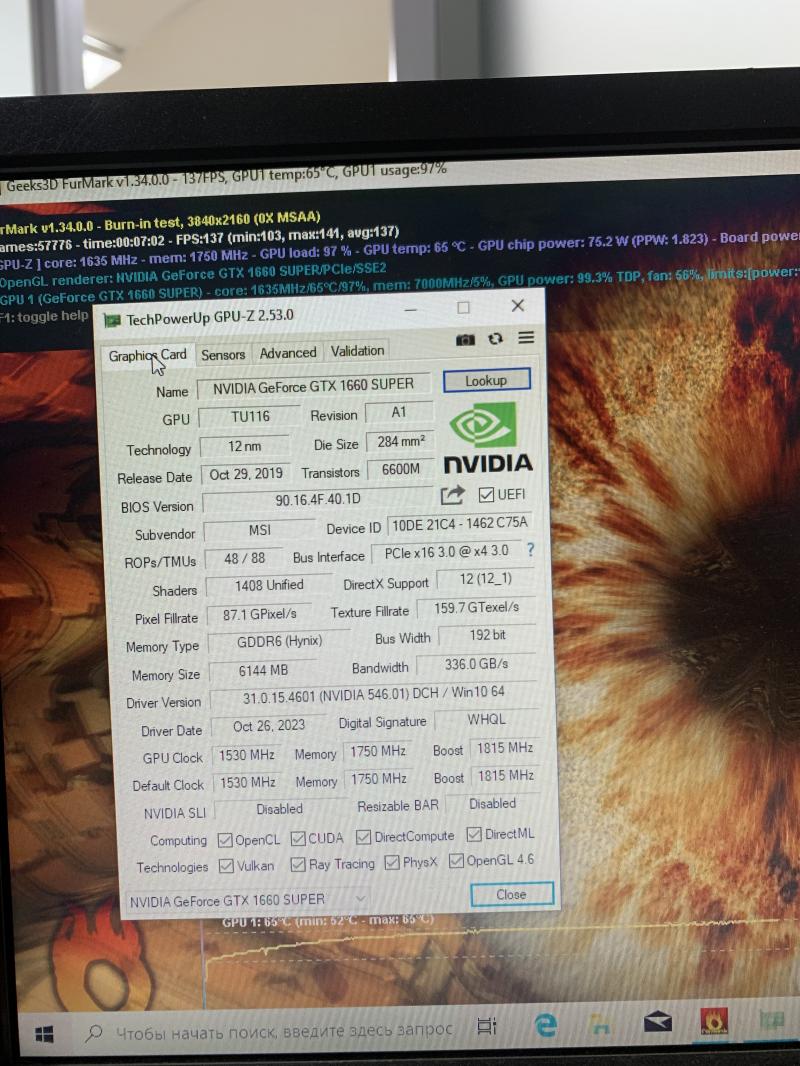Click the GPU-Z refresh icon
Image resolution: width=800 pixels, height=1066 pixels.
point(495,339)
